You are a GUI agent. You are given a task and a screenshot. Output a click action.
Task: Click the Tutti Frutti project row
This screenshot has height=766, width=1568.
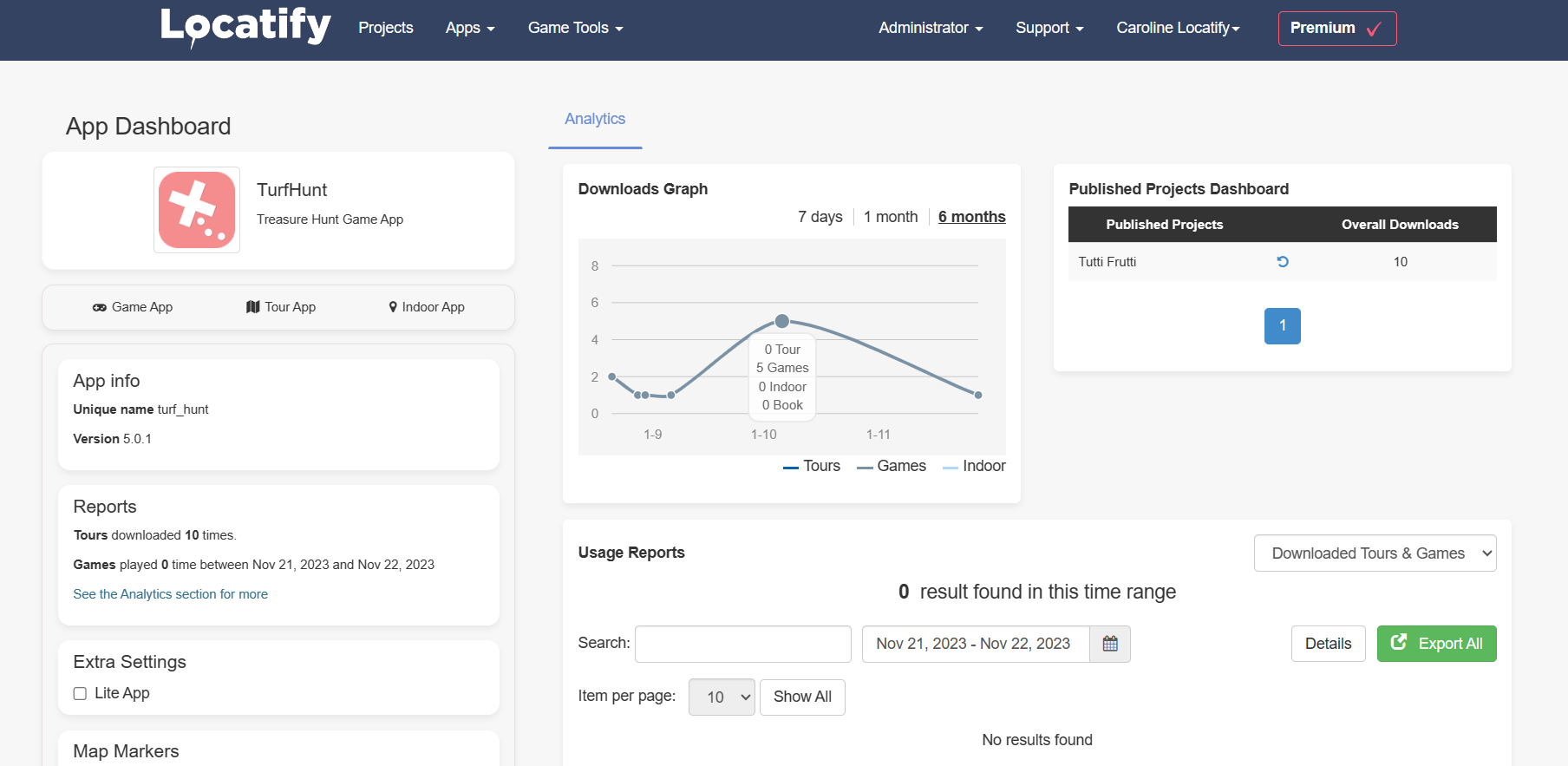point(1283,262)
